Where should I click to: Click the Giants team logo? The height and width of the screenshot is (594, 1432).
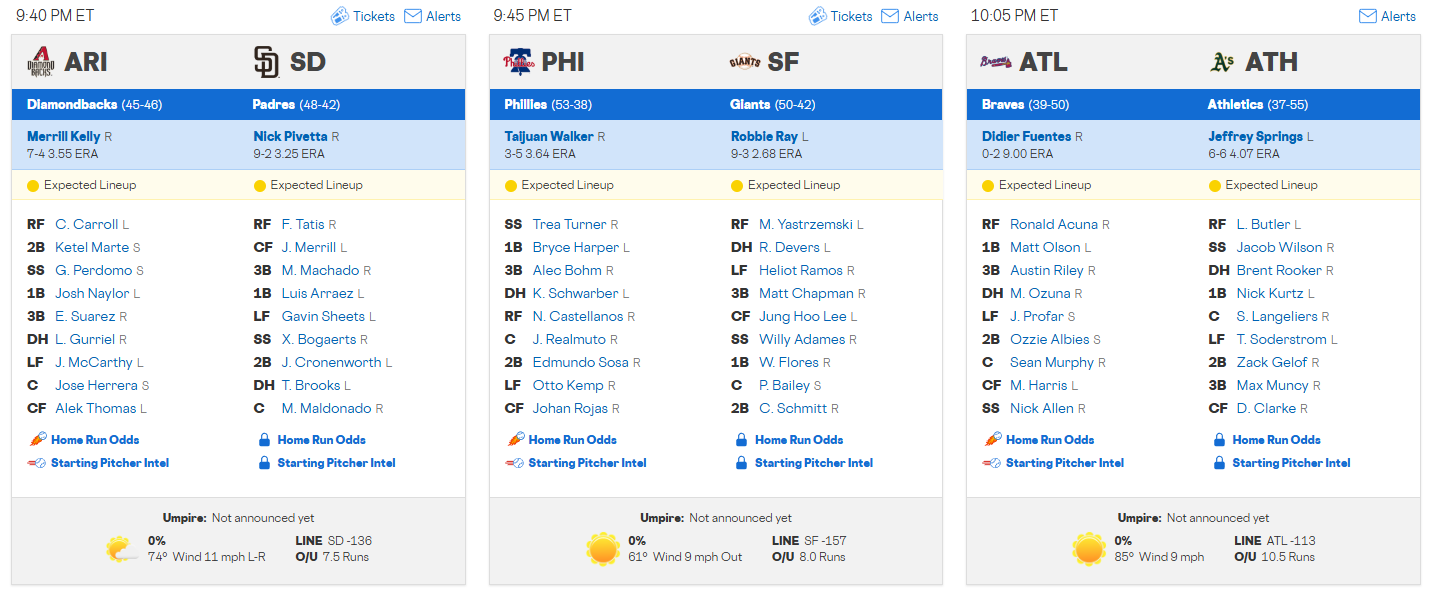coord(745,63)
